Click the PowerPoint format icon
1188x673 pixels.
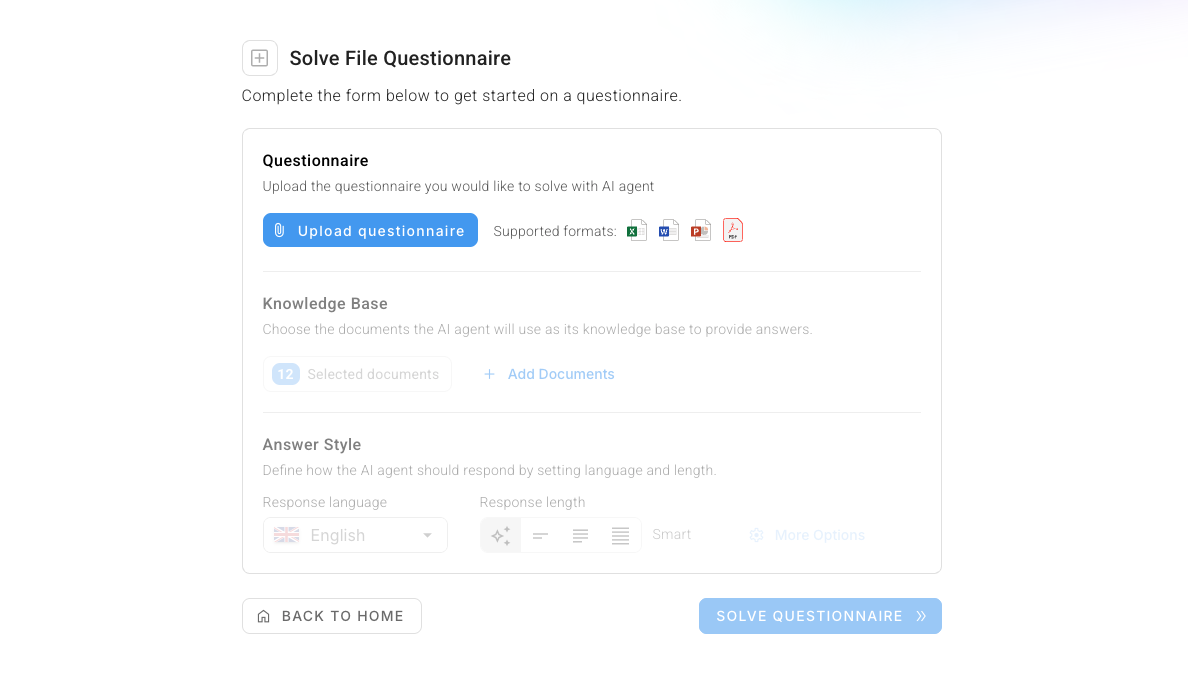pyautogui.click(x=701, y=230)
